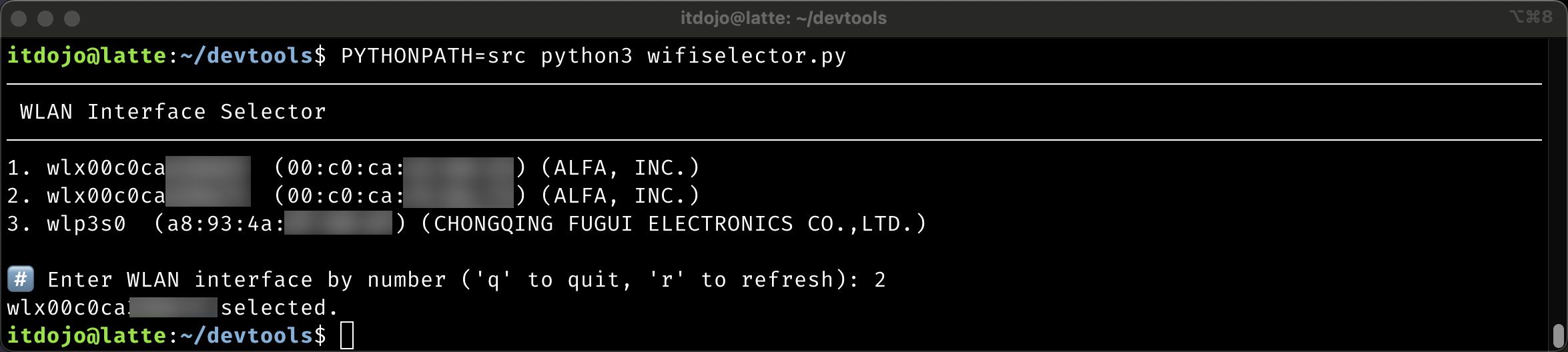Click the keycap # icon before the prompt
Viewport: 1568px width, 352px height.
[x=21, y=279]
